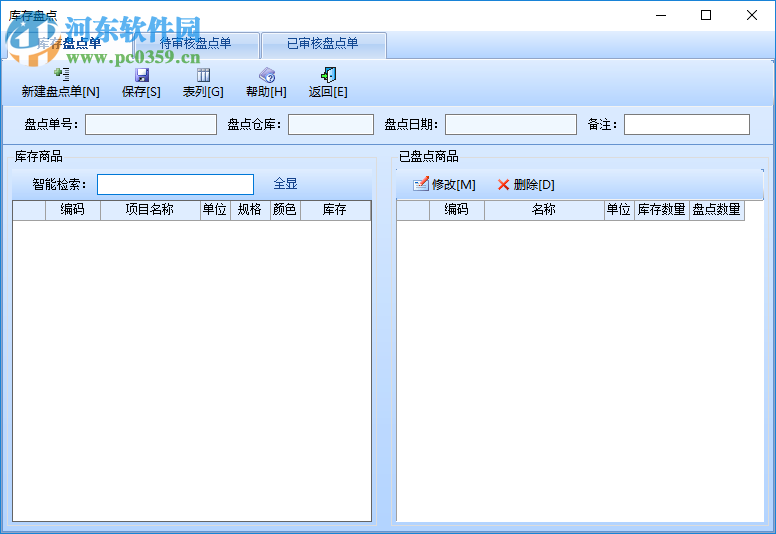Image resolution: width=776 pixels, height=534 pixels.
Task: Click the red X 删除[D] icon
Action: point(503,185)
